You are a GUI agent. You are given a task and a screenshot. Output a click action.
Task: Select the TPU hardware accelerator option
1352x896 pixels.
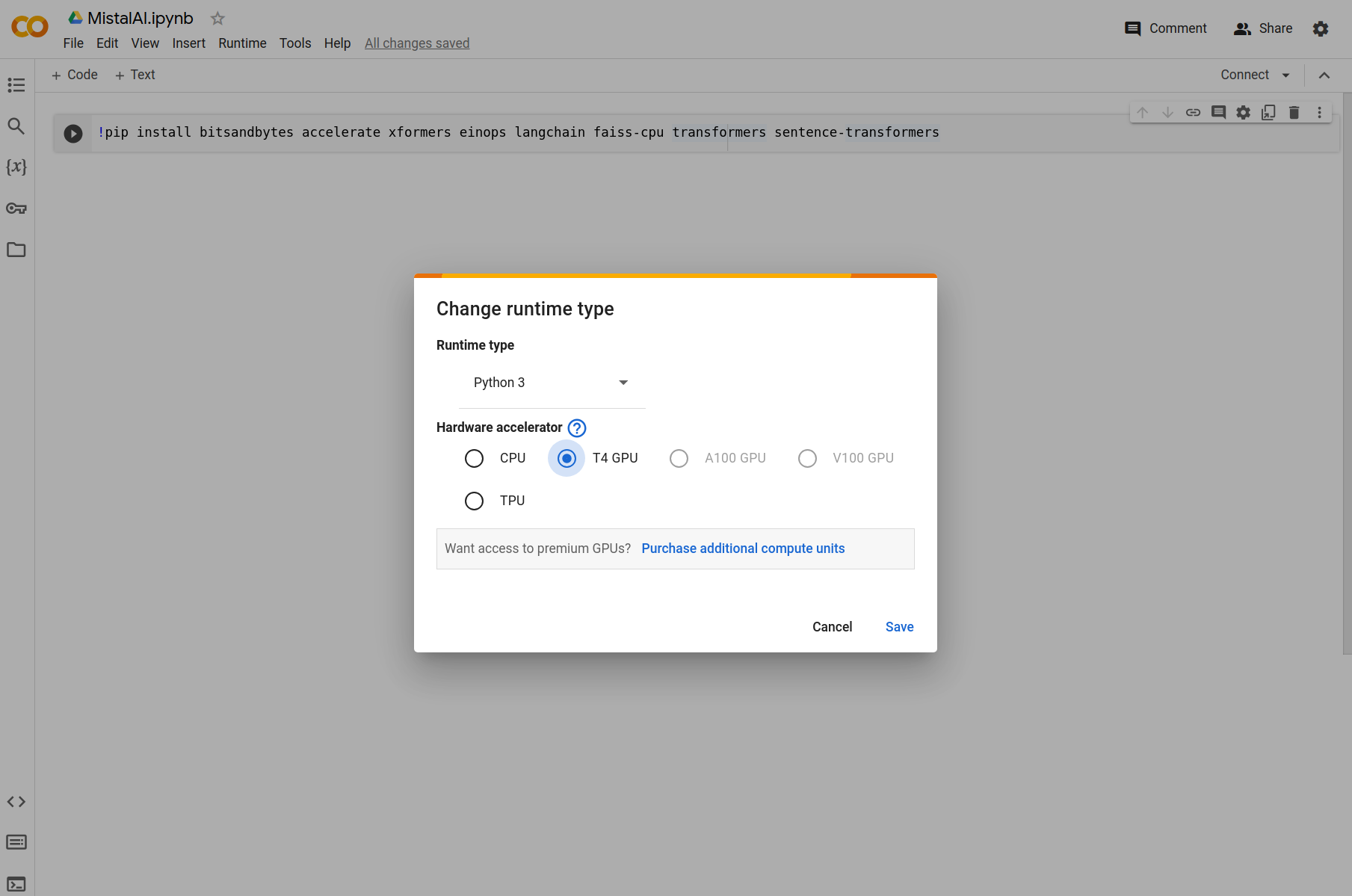pyautogui.click(x=475, y=501)
